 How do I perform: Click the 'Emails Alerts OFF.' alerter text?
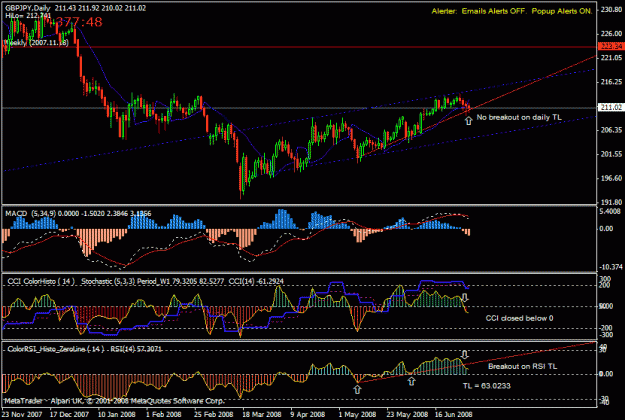(494, 11)
